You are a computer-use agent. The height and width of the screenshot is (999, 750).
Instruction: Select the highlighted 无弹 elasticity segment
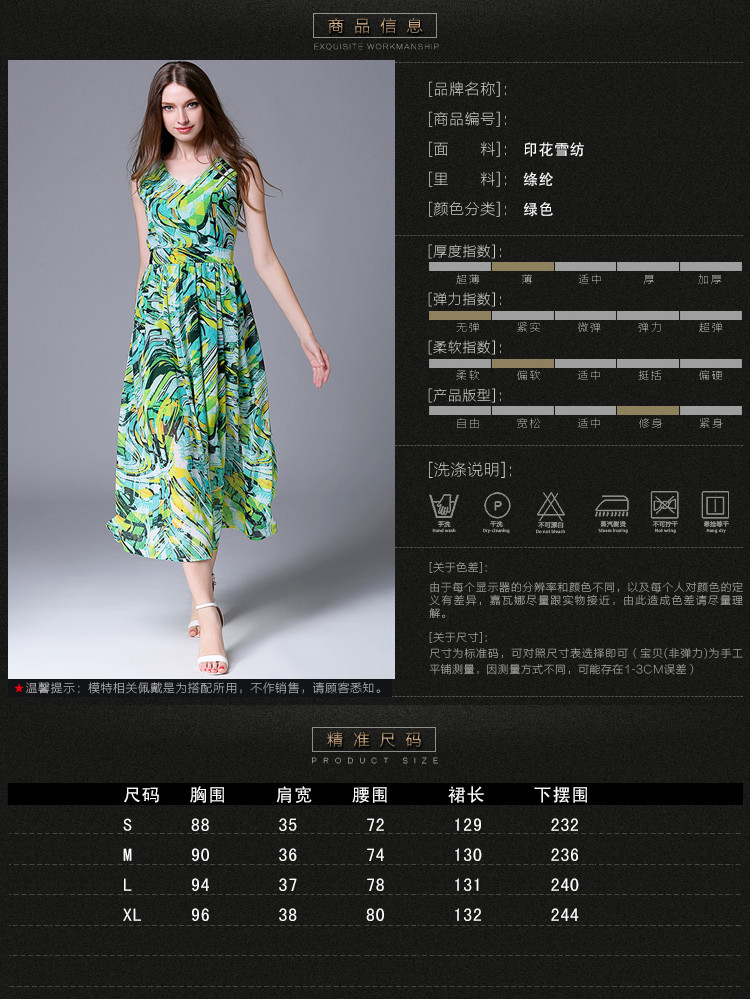point(459,315)
